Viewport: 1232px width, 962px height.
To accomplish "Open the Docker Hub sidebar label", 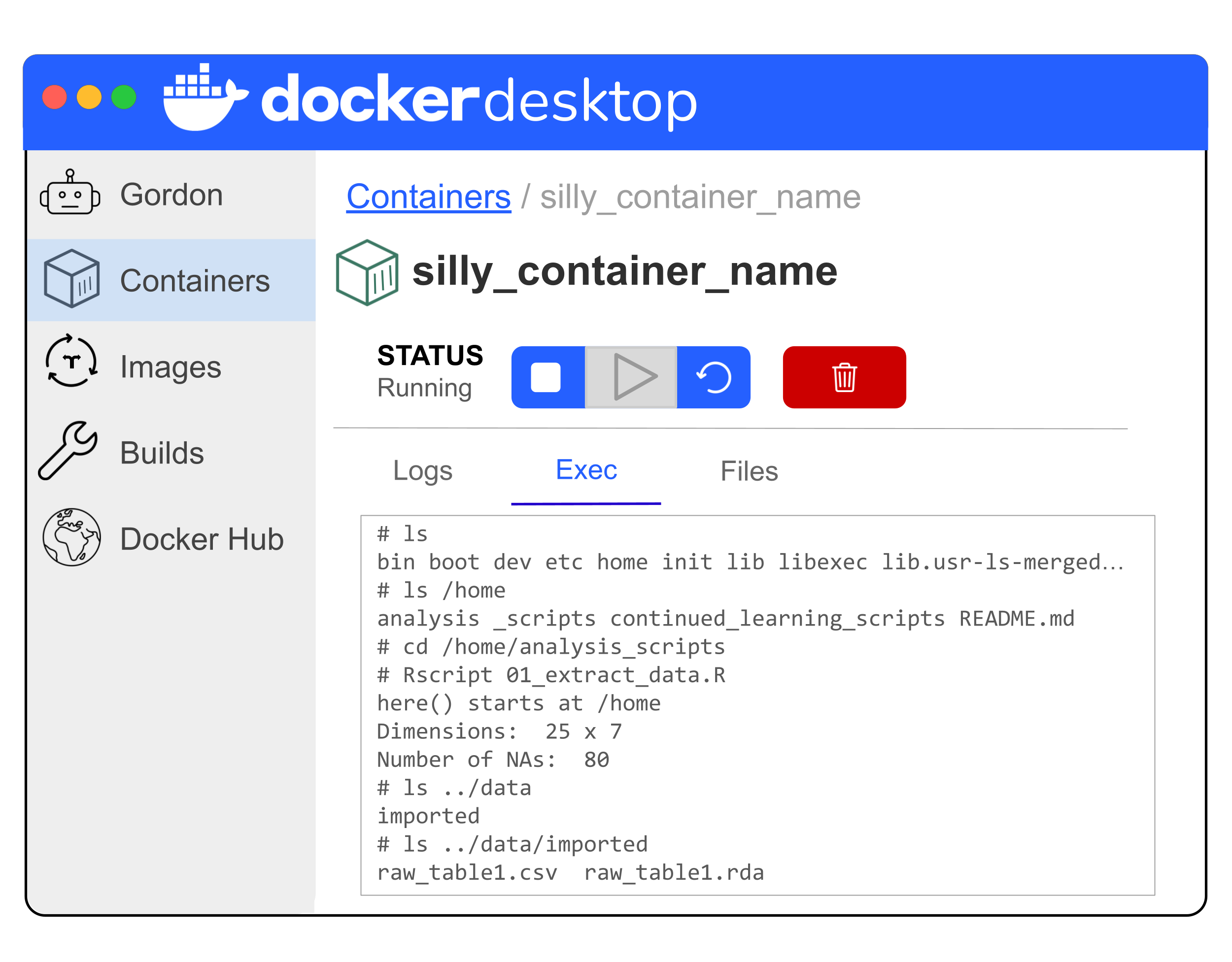I will click(x=202, y=539).
